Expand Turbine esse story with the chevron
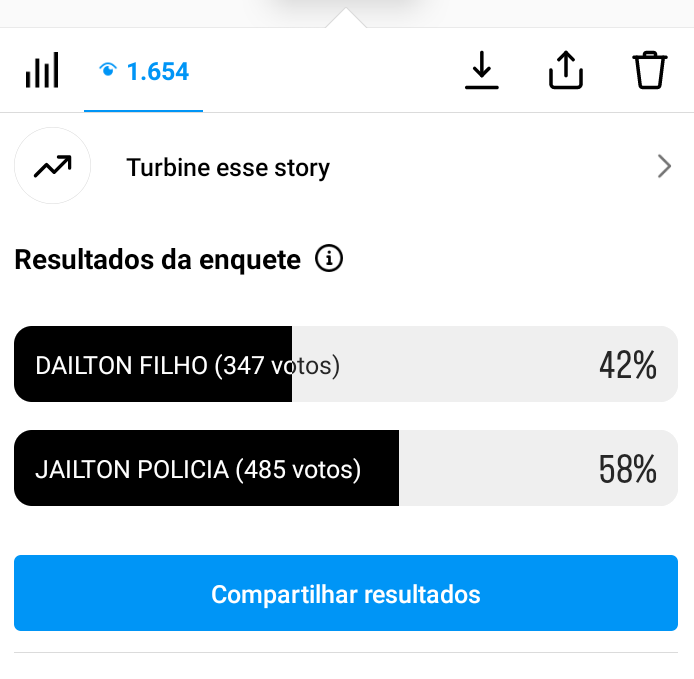Viewport: 694px width, 679px height. (x=664, y=167)
